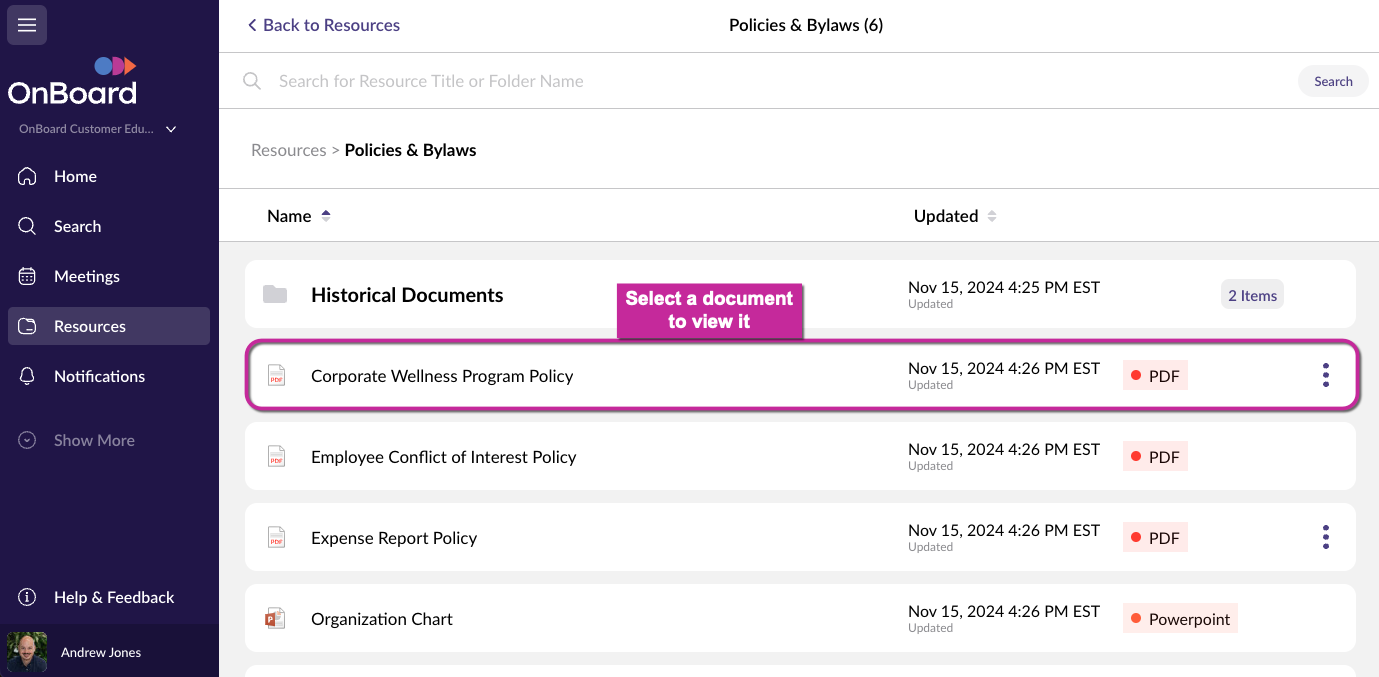Go to Home in sidebar

tap(75, 176)
